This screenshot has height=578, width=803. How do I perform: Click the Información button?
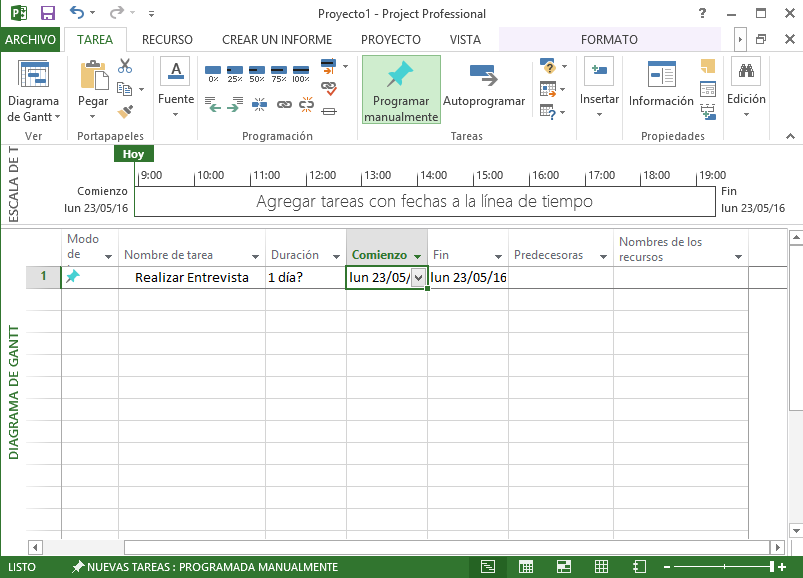(x=661, y=86)
